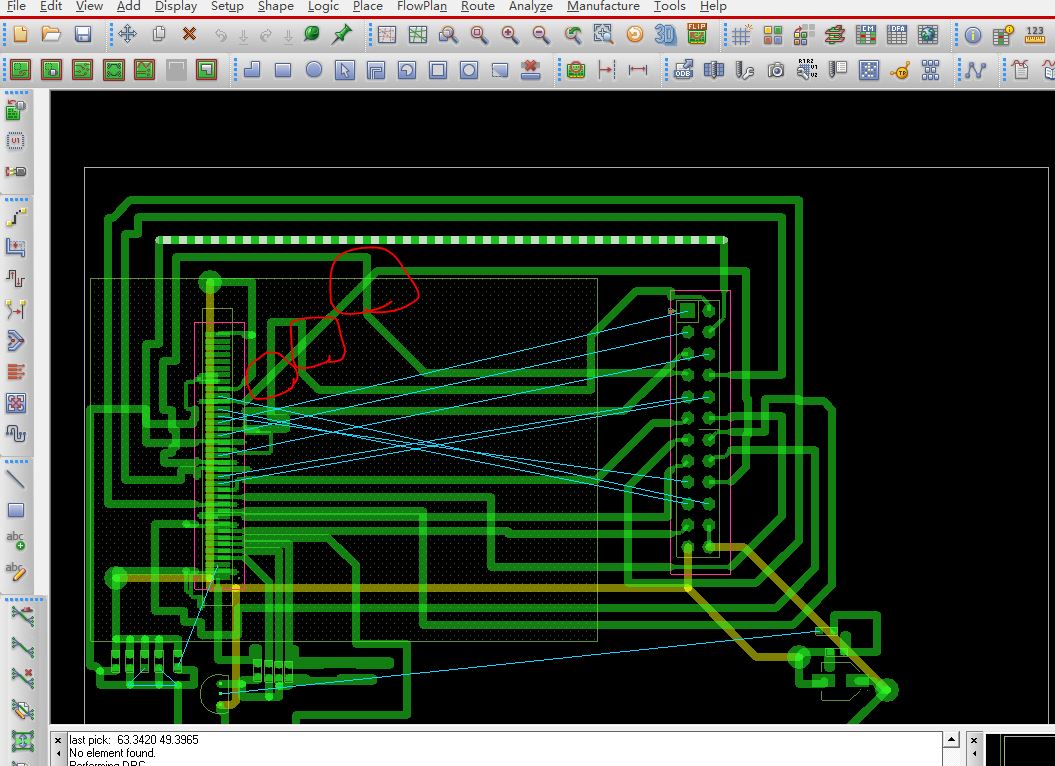This screenshot has height=766, width=1055.
Task: Save the board with floppy disk icon
Action: pyautogui.click(x=83, y=34)
